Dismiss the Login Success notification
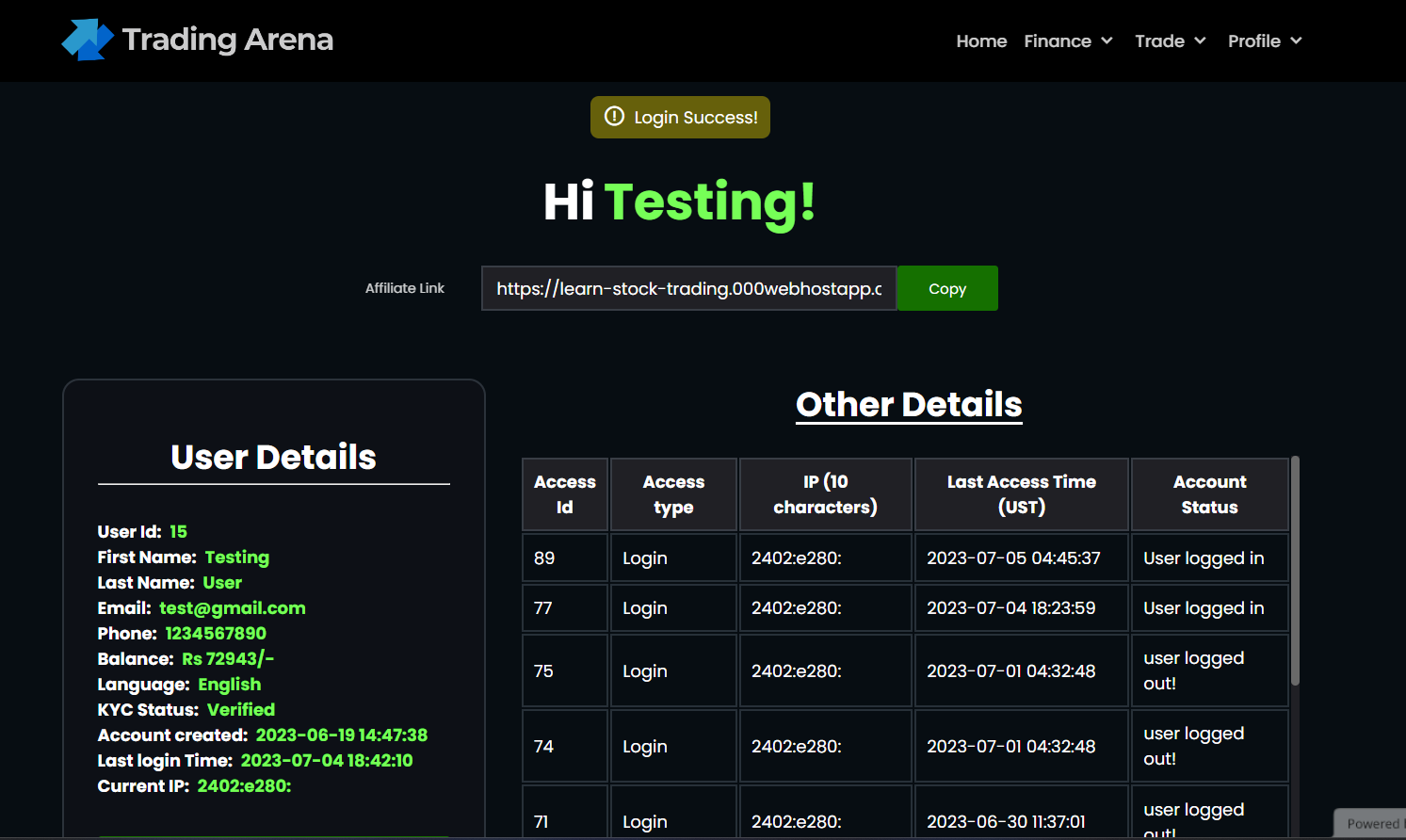 [680, 117]
